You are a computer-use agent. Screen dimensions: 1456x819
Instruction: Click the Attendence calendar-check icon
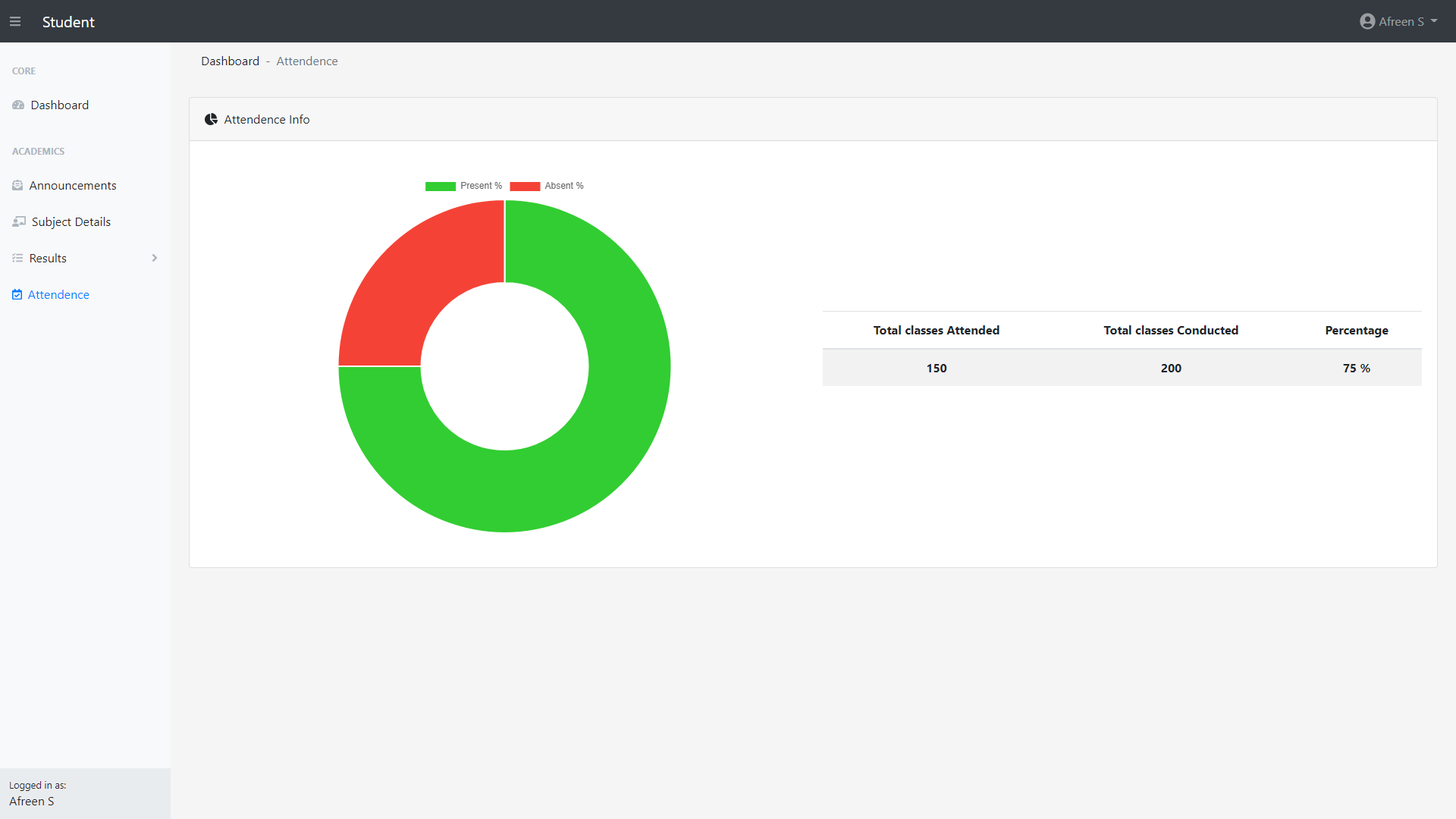tap(17, 295)
